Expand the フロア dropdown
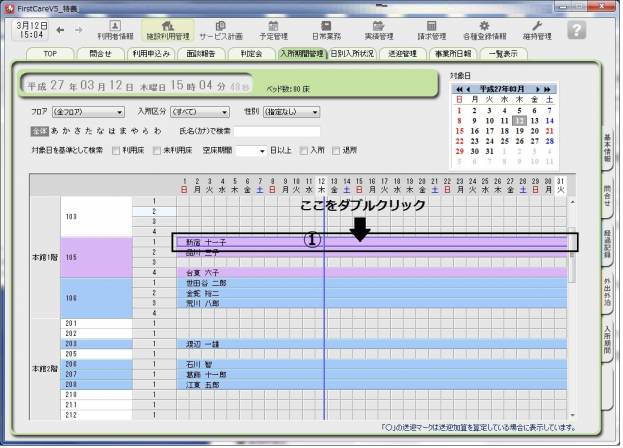Screen dimensions: 623x448 [x=91, y=113]
